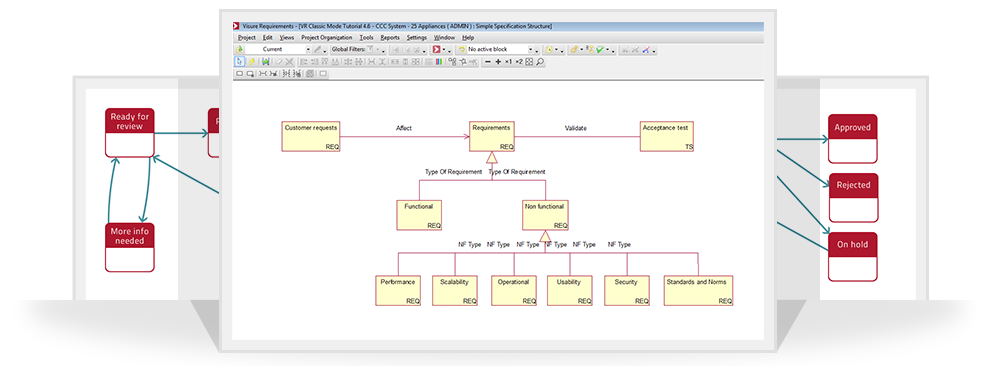This screenshot has height=382, width=993.
Task: Click the Approved state box
Action: coord(852,139)
